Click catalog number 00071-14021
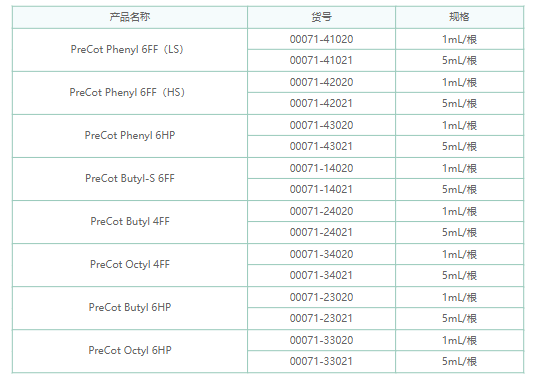Screen dimensions: 538x383 (321, 189)
